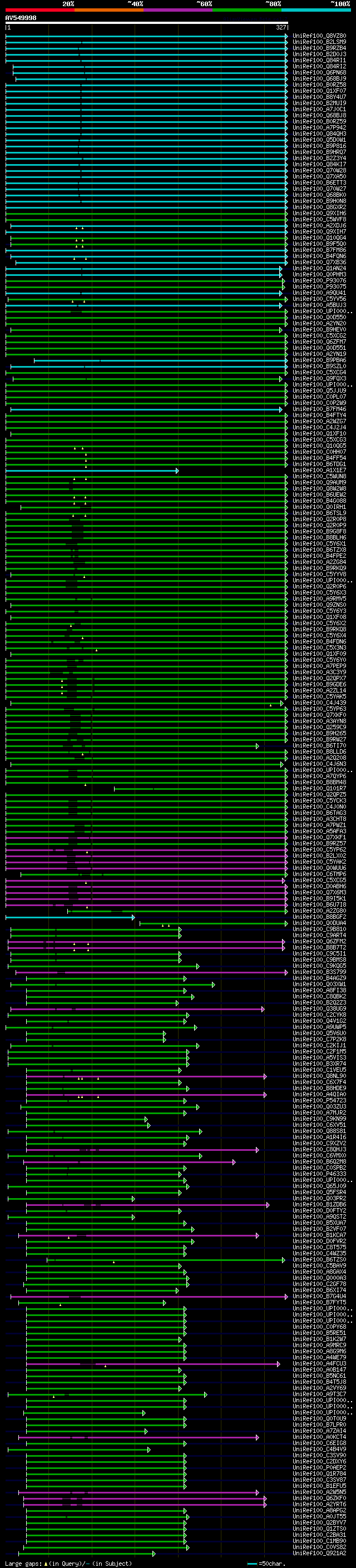Click the label UniRef100_B1ZDB6

319,1204
